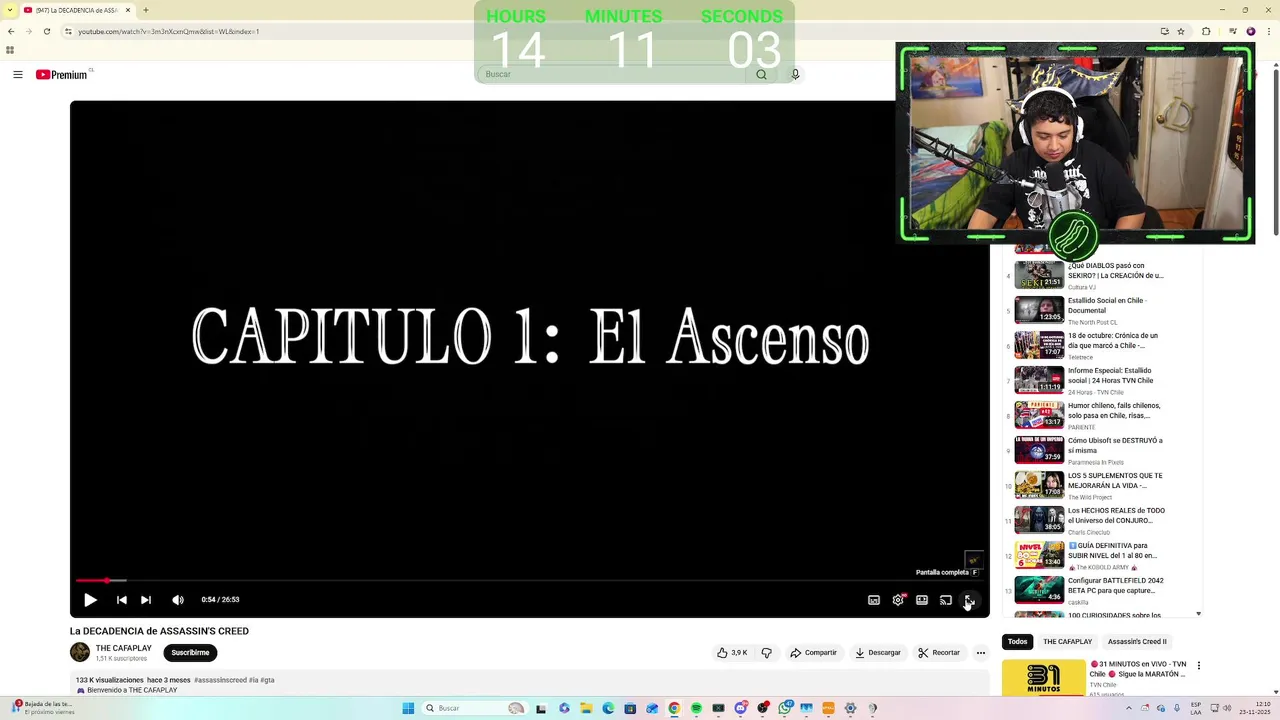Open the YouTube guide hamburger menu
This screenshot has width=1280, height=720.
coord(18,74)
